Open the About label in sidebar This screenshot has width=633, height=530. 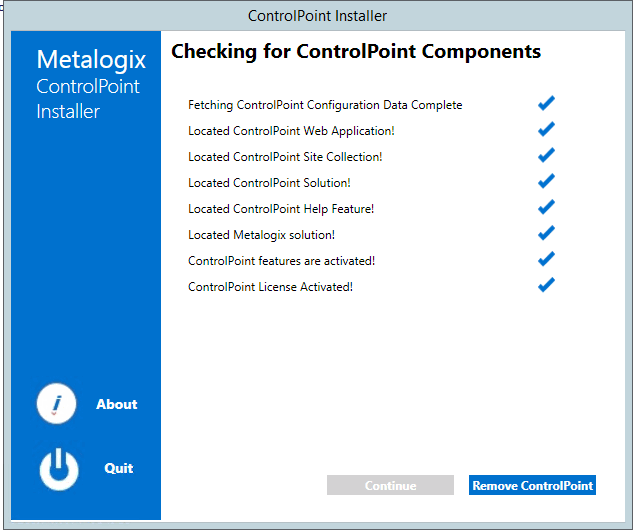[x=116, y=405]
